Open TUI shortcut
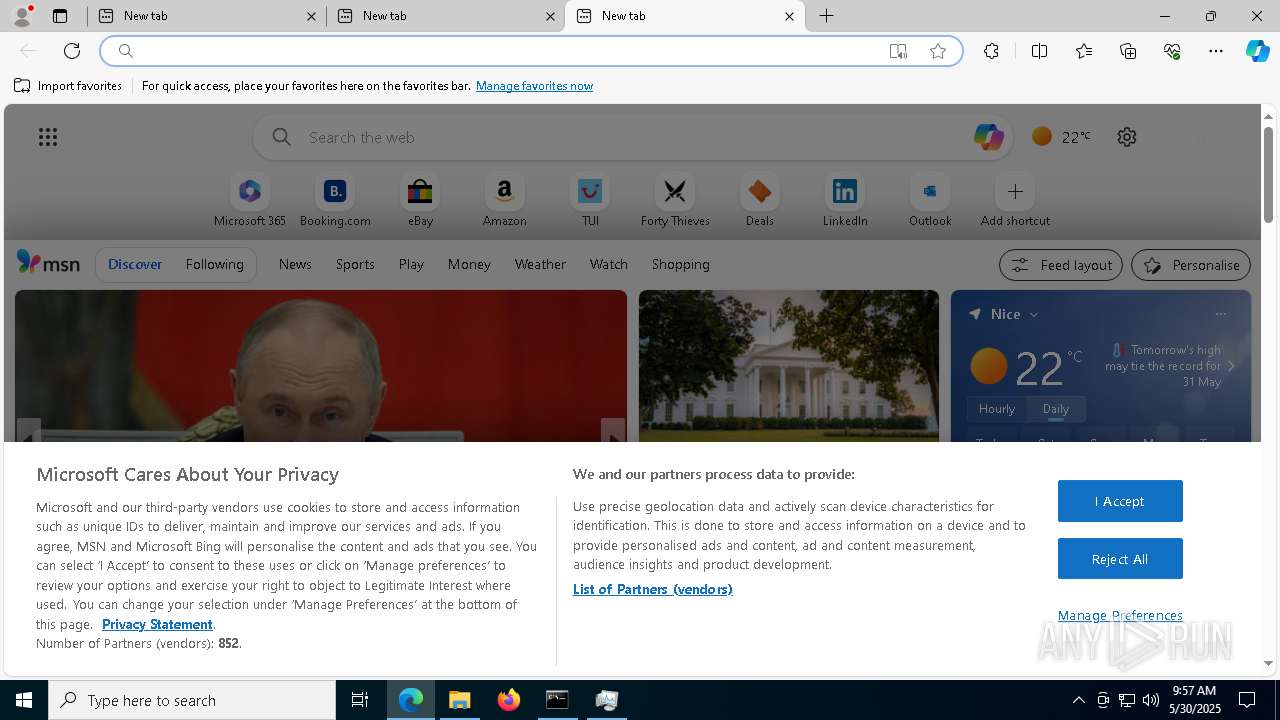This screenshot has width=1280, height=720. pos(590,201)
